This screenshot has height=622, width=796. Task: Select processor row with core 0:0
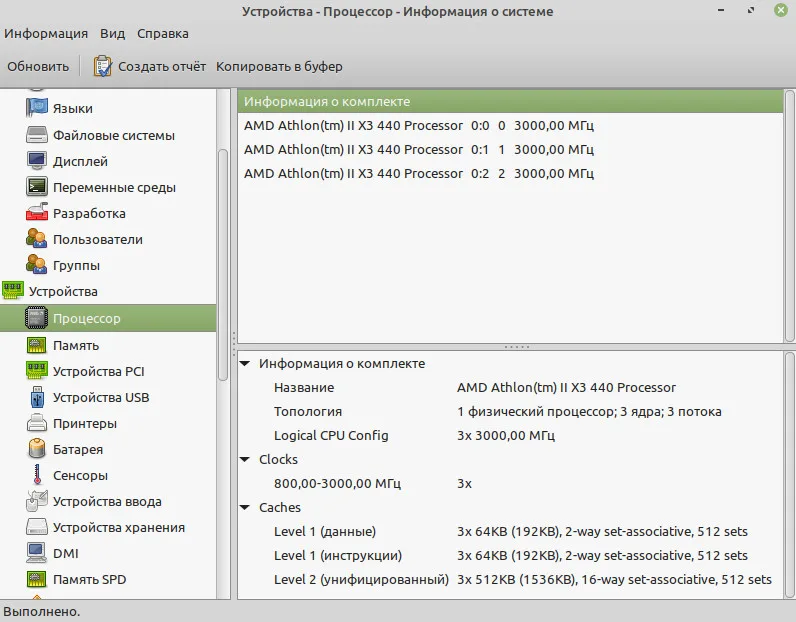(510, 125)
